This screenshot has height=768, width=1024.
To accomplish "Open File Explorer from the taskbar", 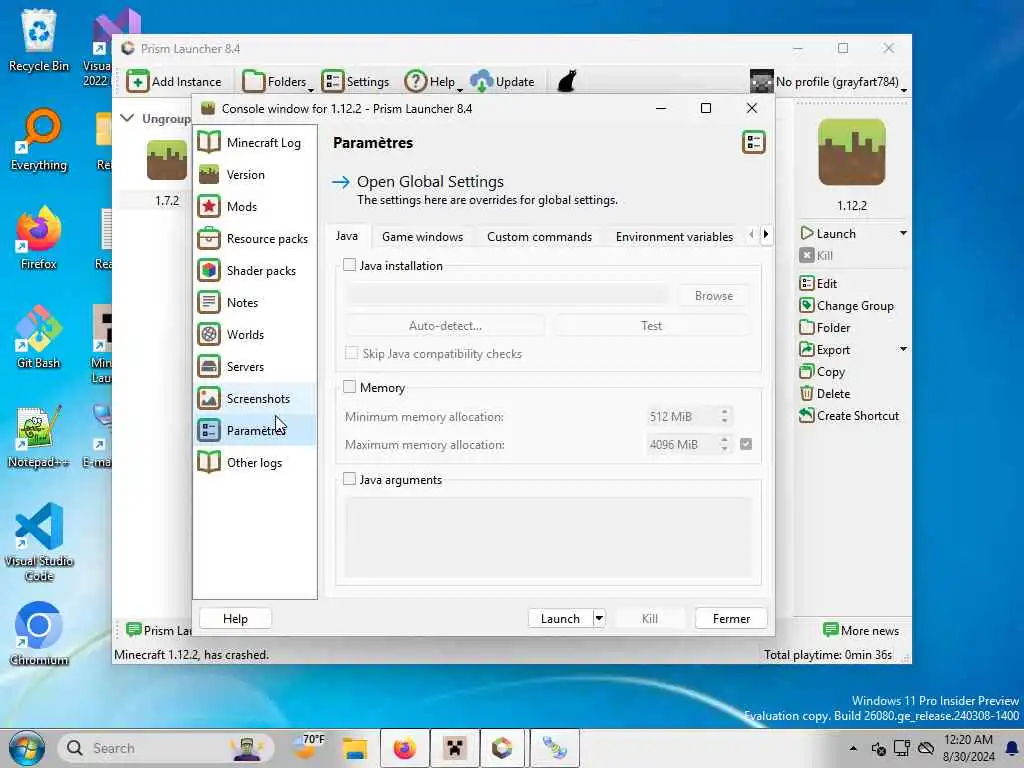I will pyautogui.click(x=355, y=748).
